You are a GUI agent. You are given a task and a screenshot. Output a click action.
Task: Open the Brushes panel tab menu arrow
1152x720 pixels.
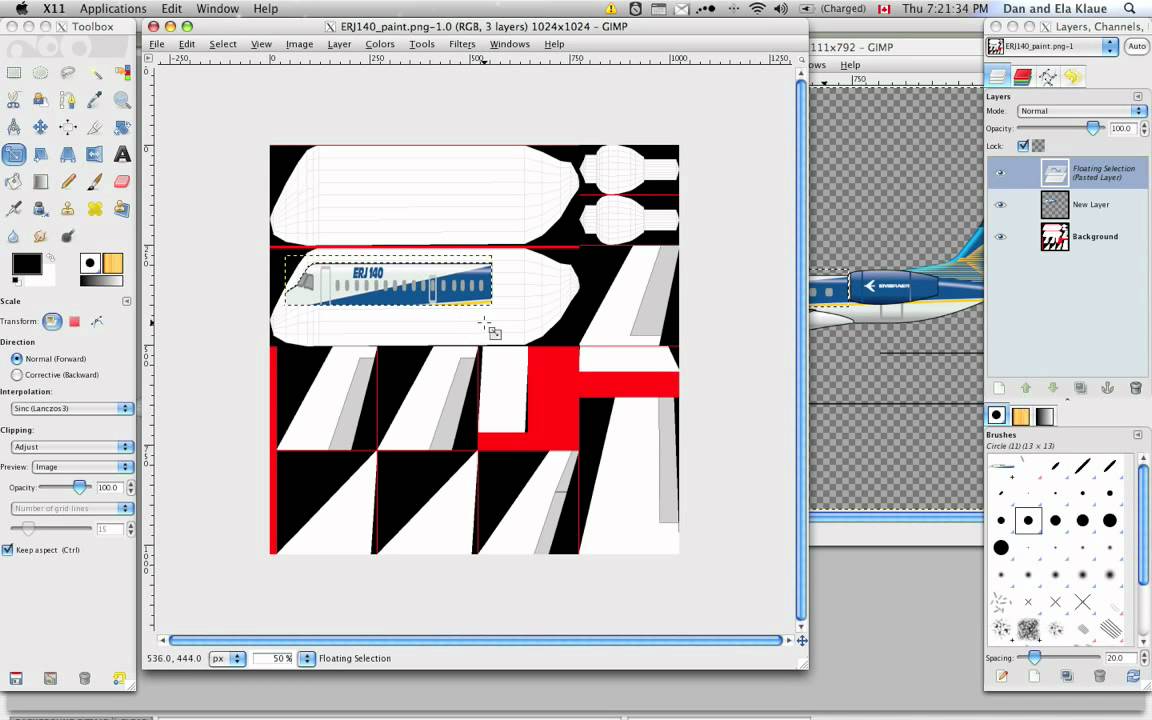[x=1137, y=435]
